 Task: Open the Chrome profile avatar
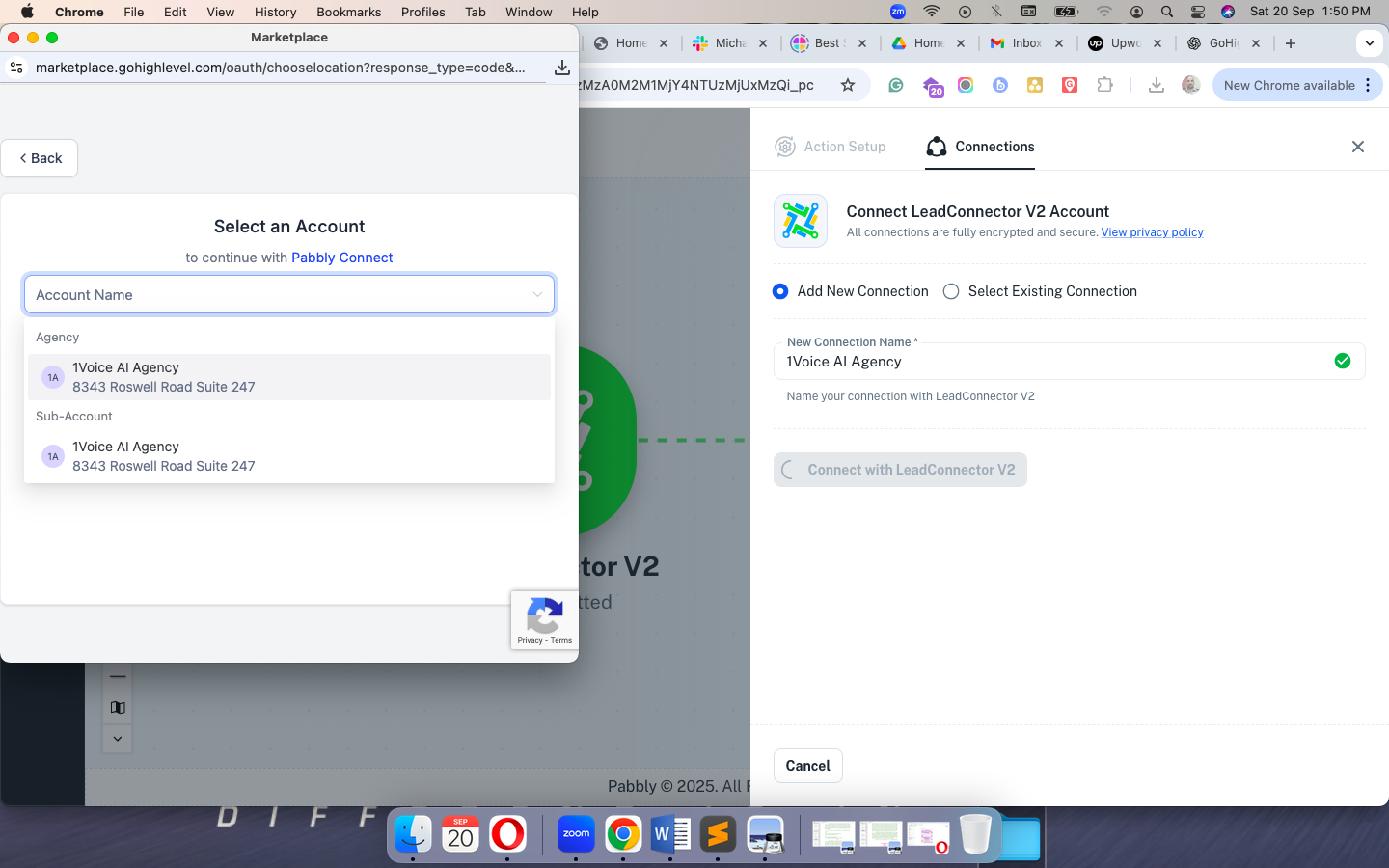click(x=1190, y=85)
